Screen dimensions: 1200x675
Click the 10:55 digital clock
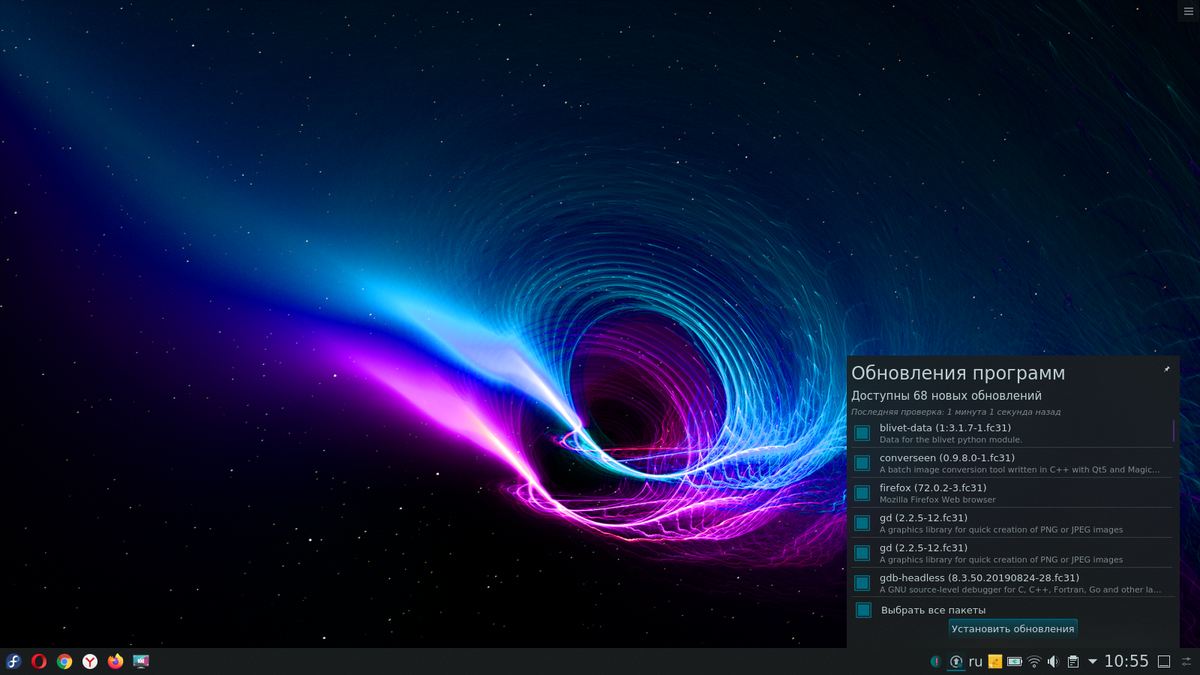coord(1126,661)
